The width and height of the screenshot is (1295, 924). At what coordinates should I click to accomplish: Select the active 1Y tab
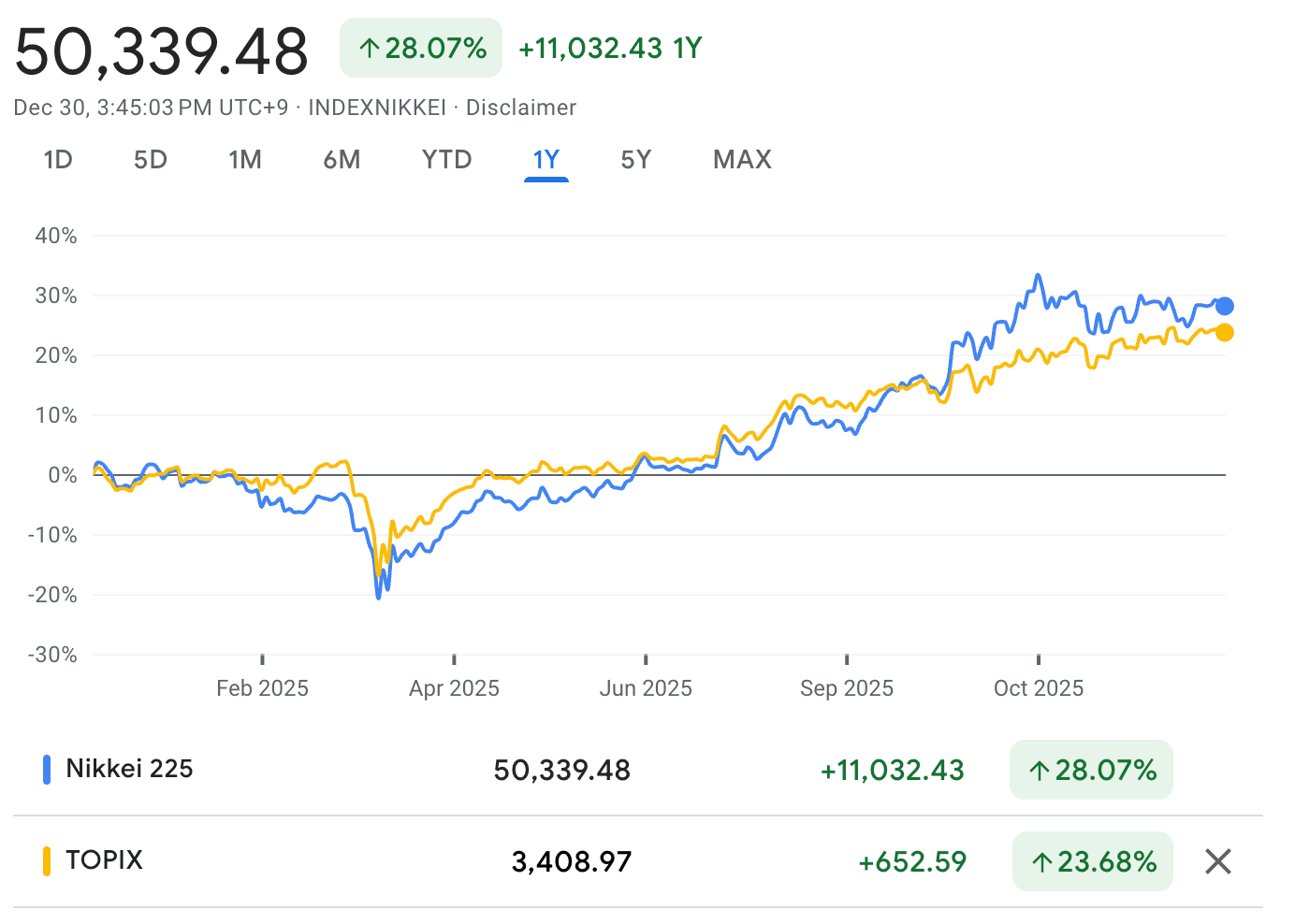546,160
